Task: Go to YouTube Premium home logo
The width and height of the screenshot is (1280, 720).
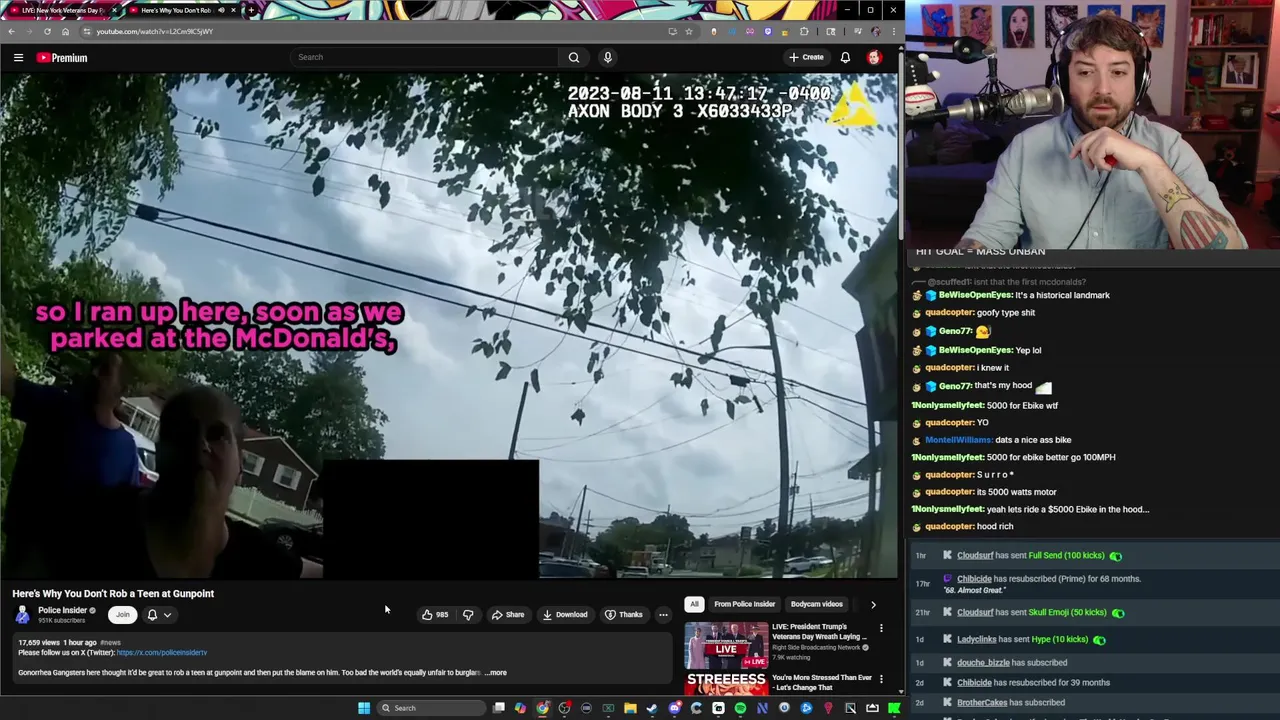Action: click(x=62, y=58)
